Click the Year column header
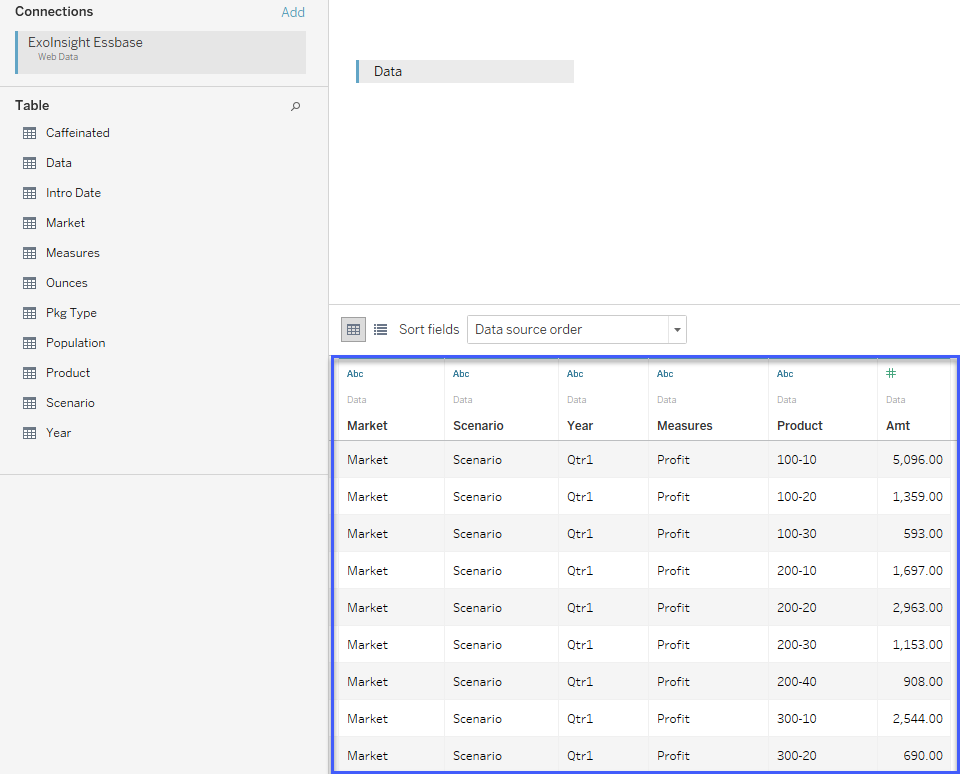The height and width of the screenshot is (774, 960). pos(580,426)
